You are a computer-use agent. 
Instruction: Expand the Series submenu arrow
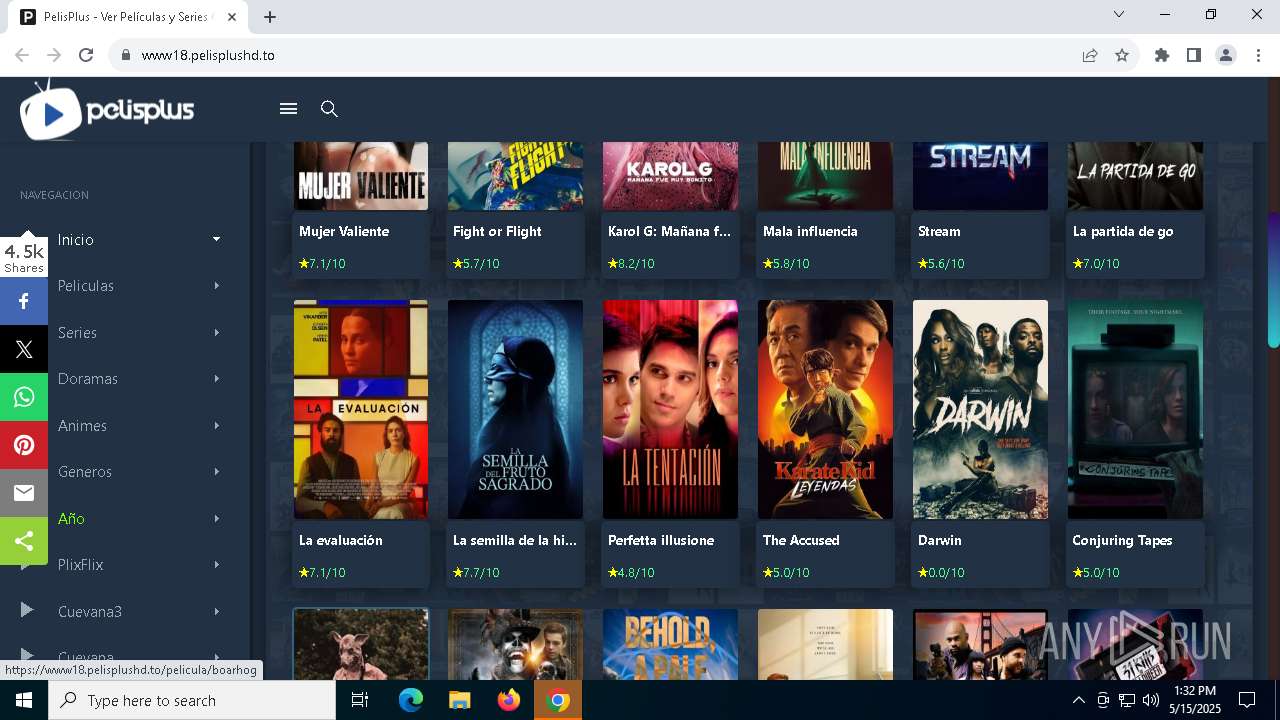click(x=216, y=332)
